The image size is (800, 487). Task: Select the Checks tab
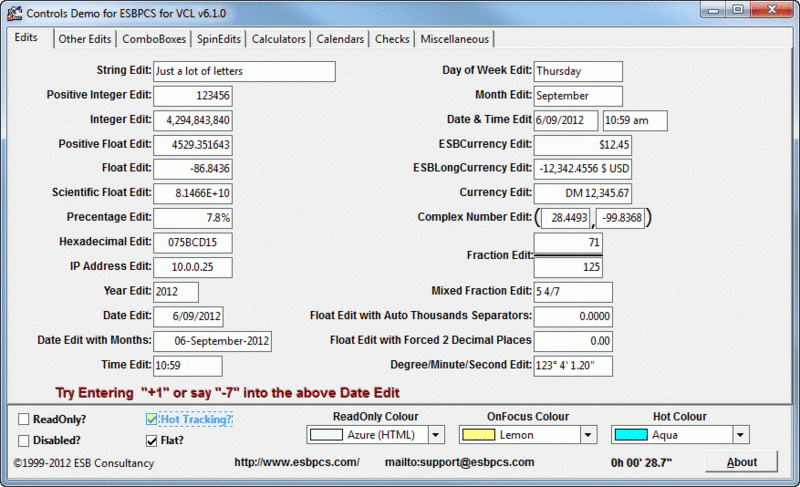point(392,39)
